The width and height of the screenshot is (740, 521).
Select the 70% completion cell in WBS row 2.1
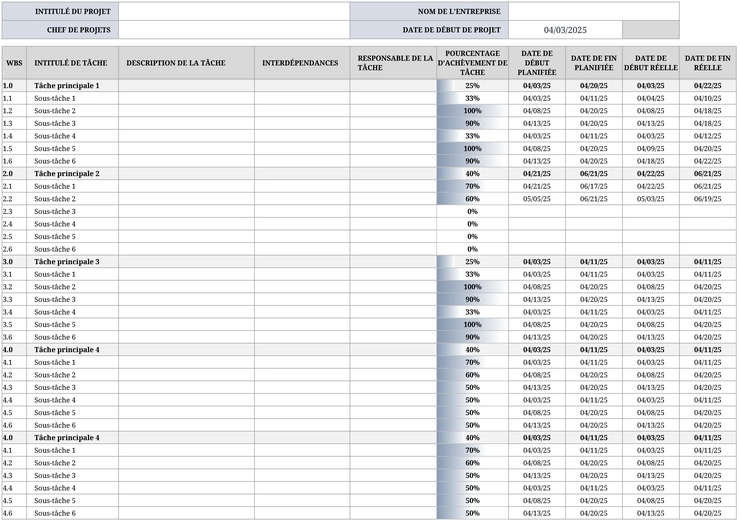(472, 186)
